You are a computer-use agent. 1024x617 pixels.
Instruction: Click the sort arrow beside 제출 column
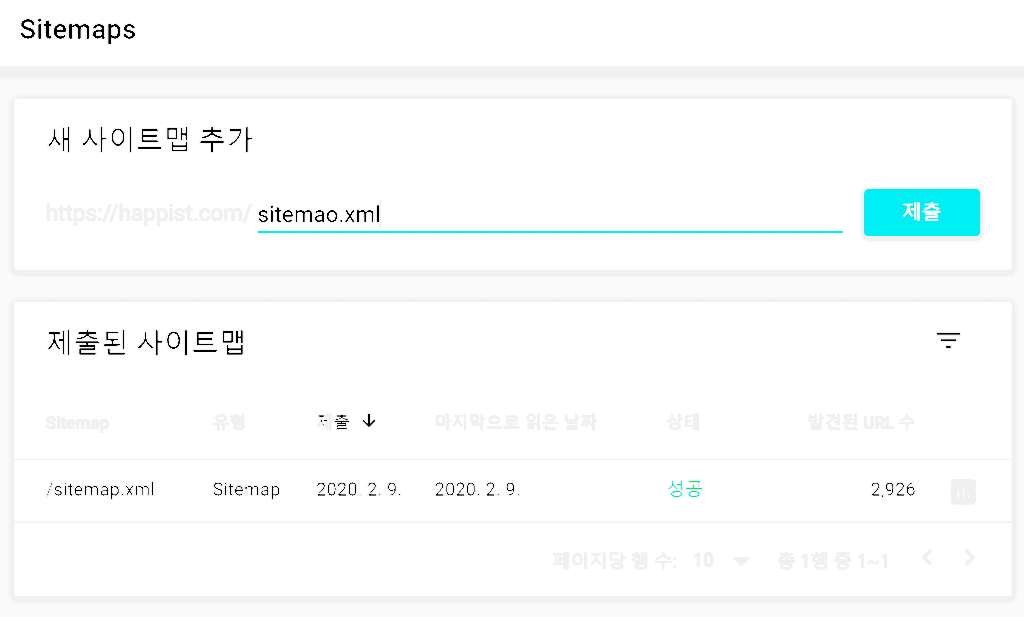(x=369, y=421)
